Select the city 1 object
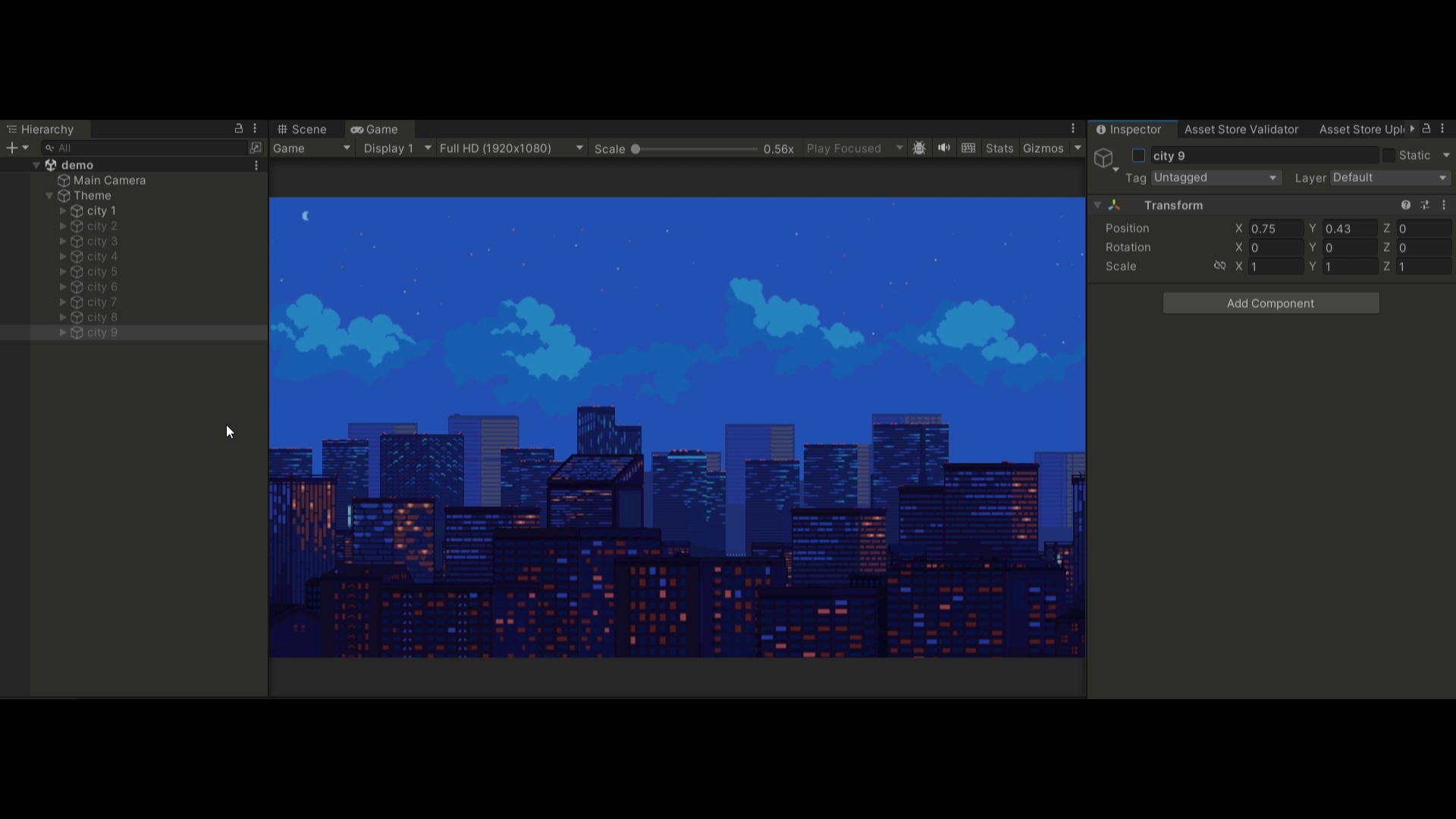 102,211
